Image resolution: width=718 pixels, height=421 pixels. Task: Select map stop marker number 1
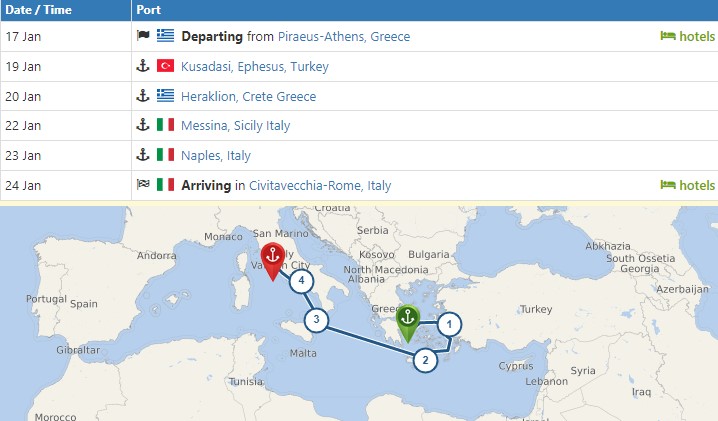tap(450, 324)
